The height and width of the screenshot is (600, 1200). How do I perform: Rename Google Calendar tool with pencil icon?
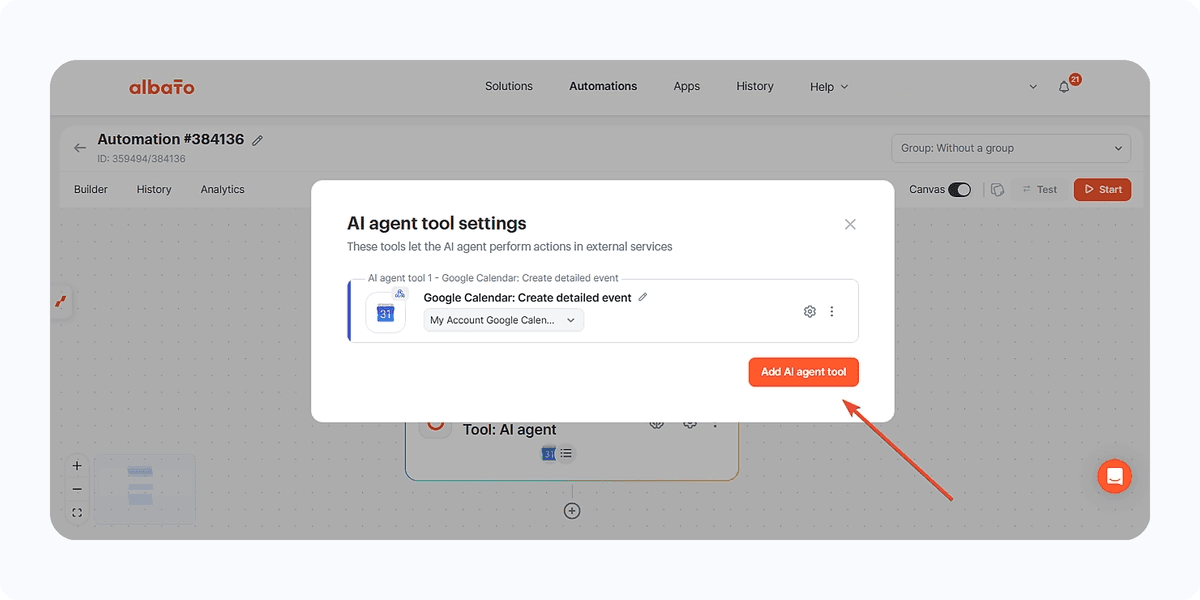[643, 297]
